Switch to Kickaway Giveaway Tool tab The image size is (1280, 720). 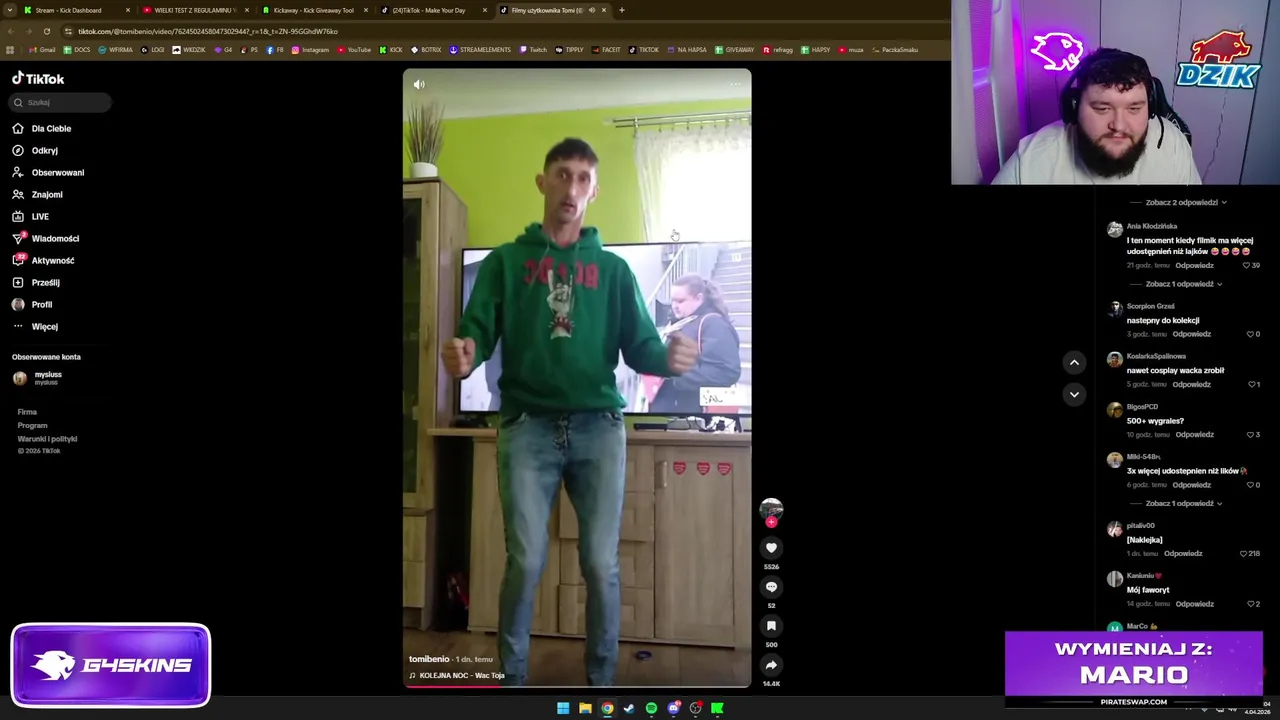(313, 10)
